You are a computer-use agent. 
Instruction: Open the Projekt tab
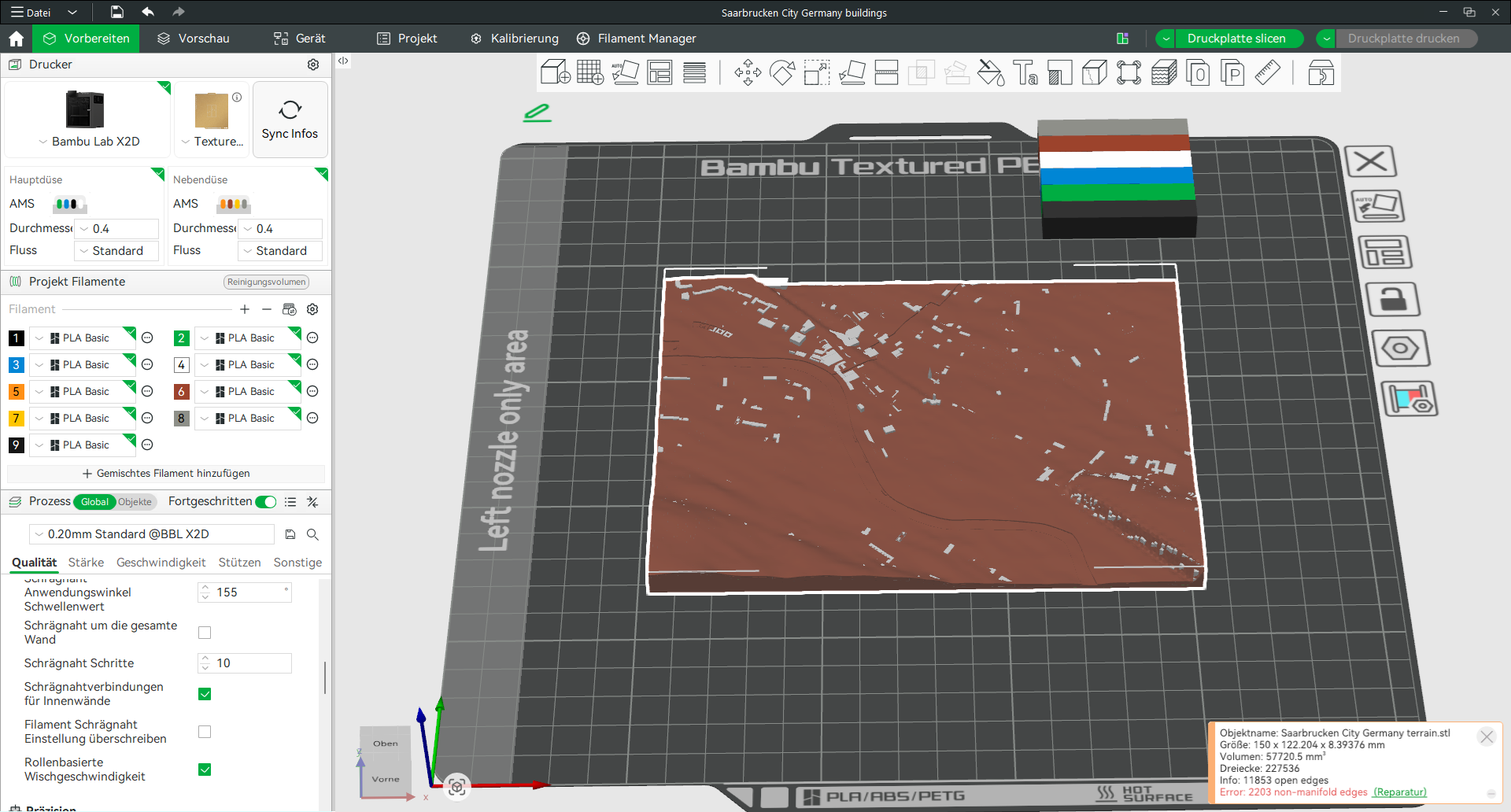tap(407, 39)
